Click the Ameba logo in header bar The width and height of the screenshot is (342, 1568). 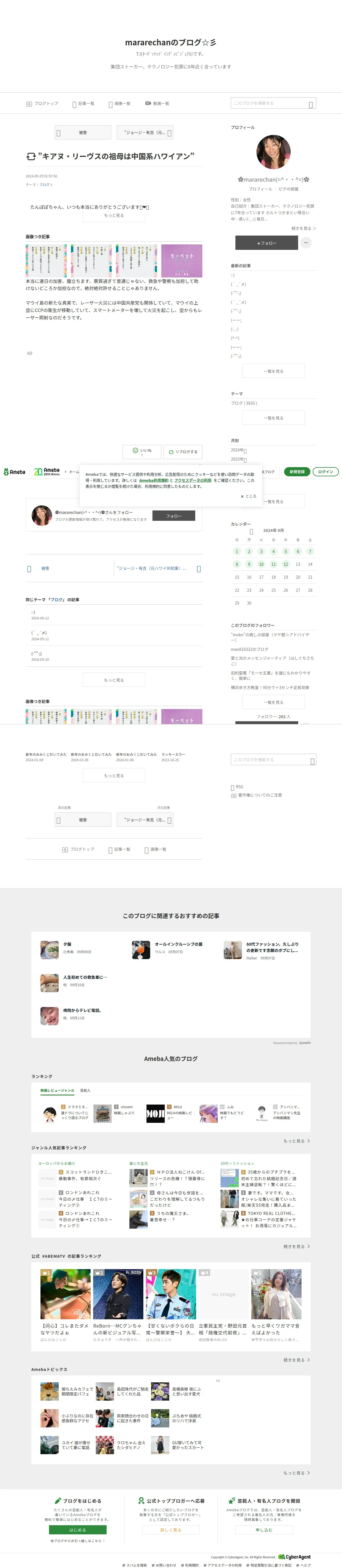(x=15, y=472)
